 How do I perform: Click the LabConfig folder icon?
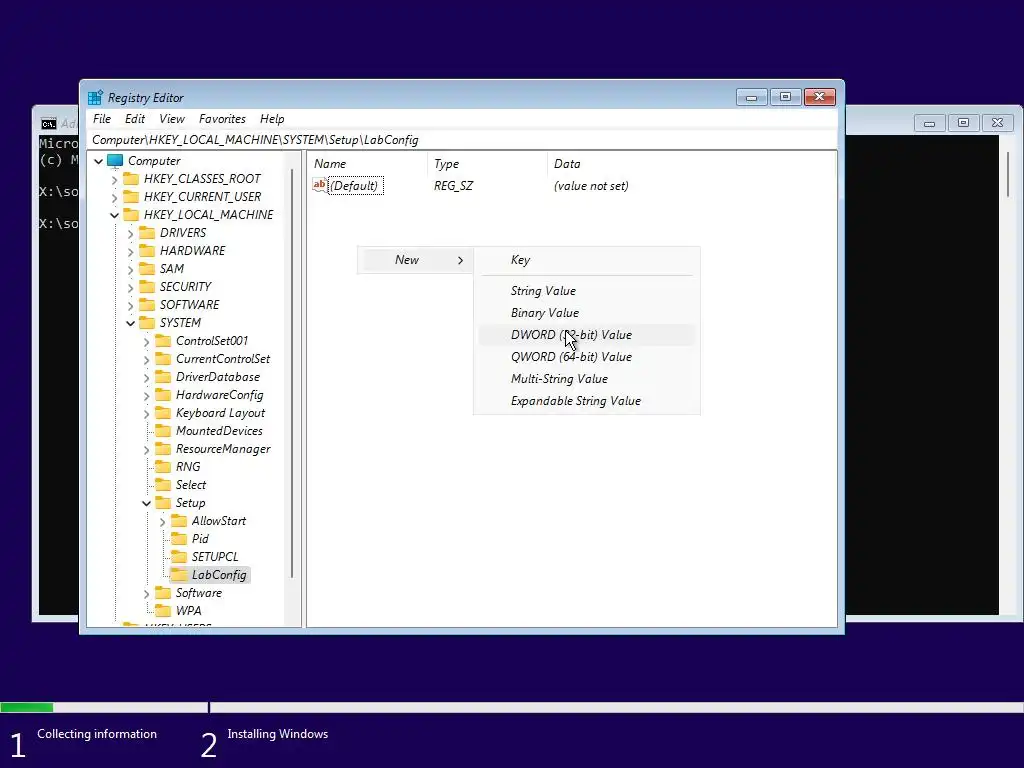[x=179, y=575]
